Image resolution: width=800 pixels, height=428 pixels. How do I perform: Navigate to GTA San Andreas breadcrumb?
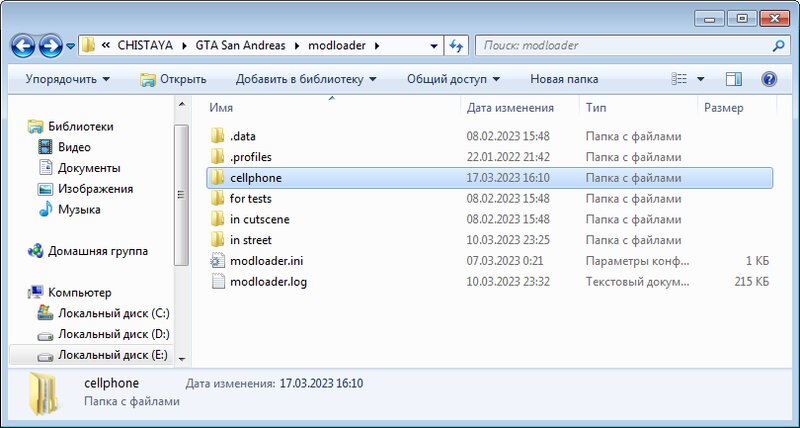coord(240,45)
